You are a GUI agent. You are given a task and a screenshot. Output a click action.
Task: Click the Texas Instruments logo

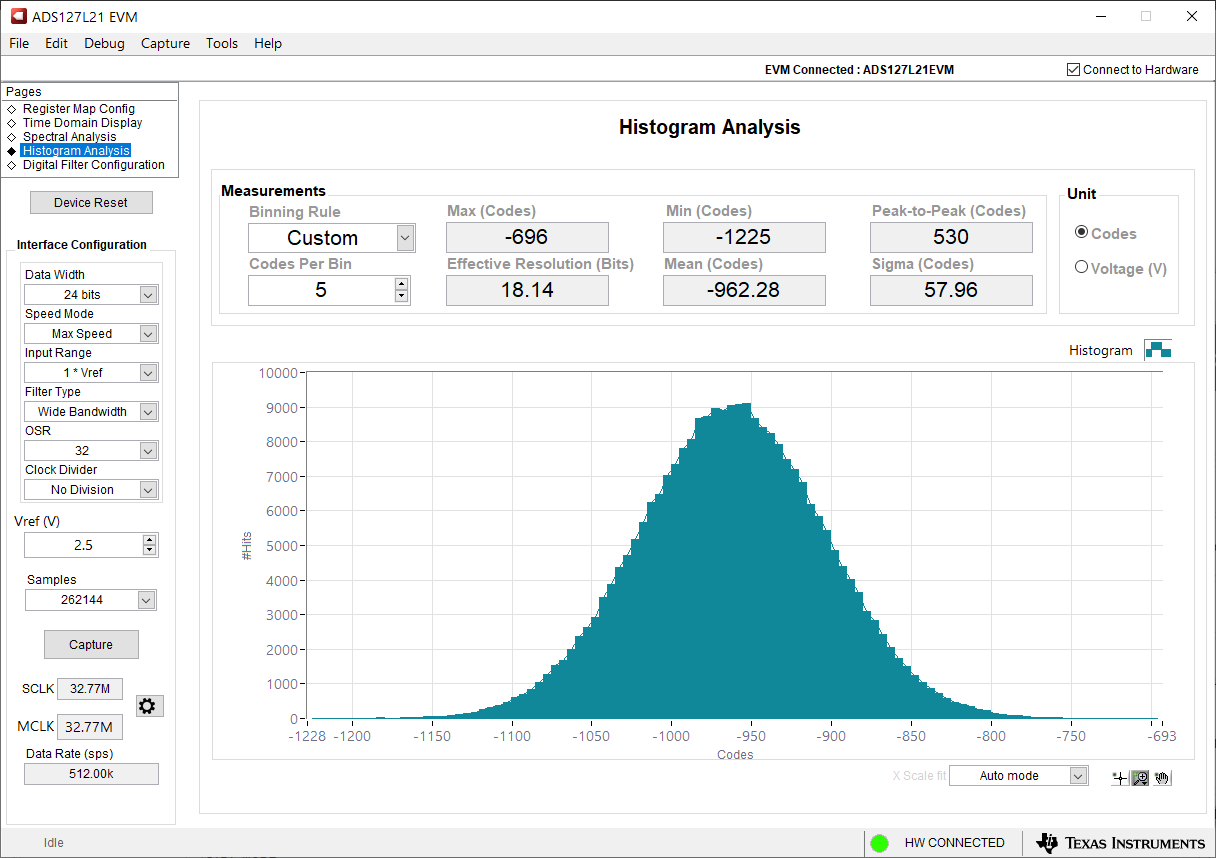pyautogui.click(x=1120, y=843)
